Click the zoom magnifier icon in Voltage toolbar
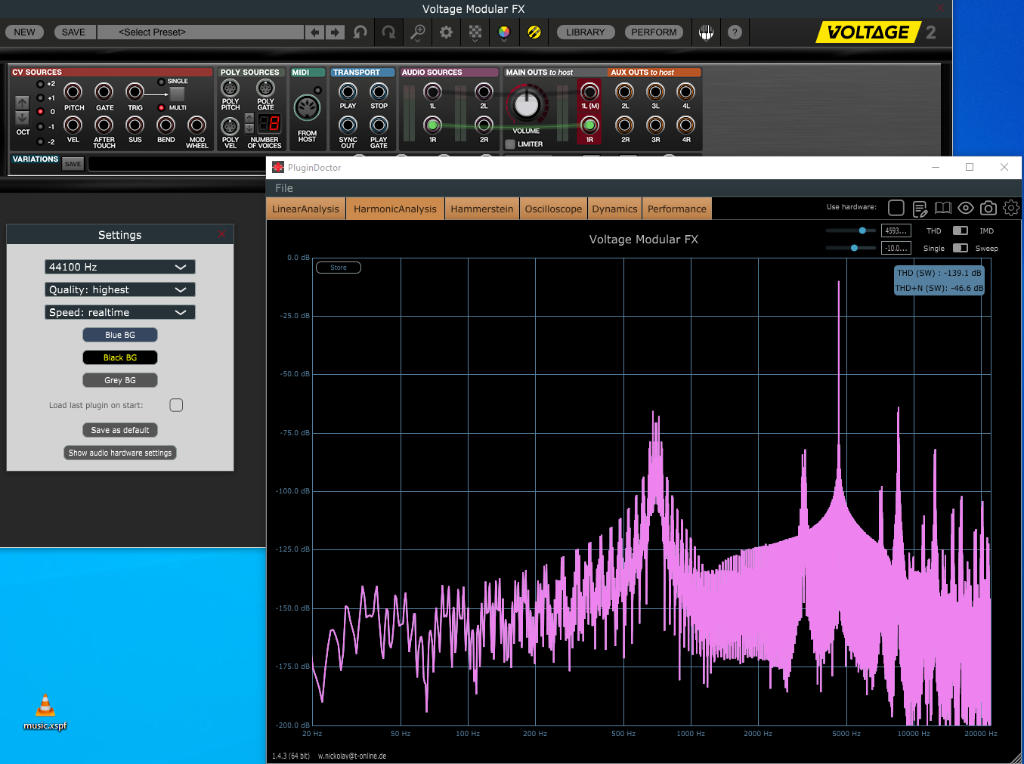 click(x=417, y=32)
